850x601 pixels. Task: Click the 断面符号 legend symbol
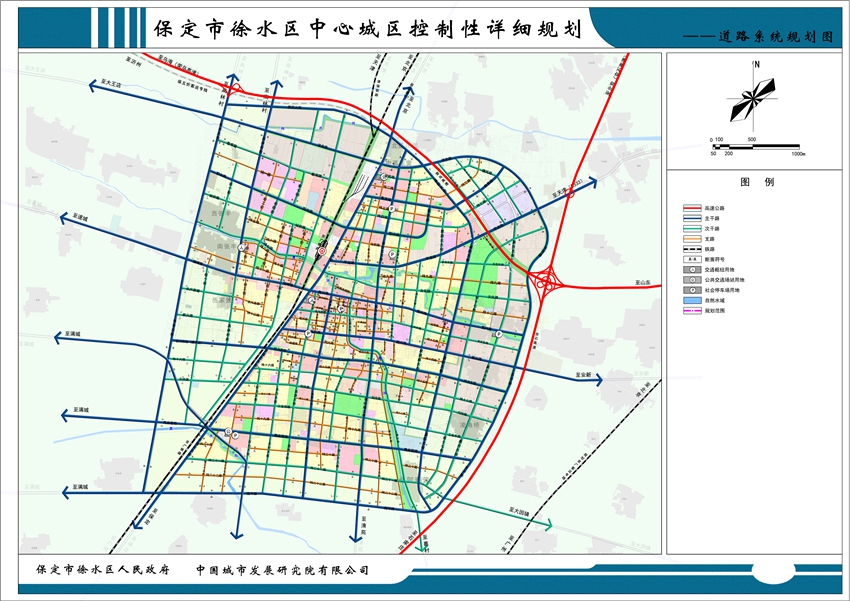click(x=693, y=260)
